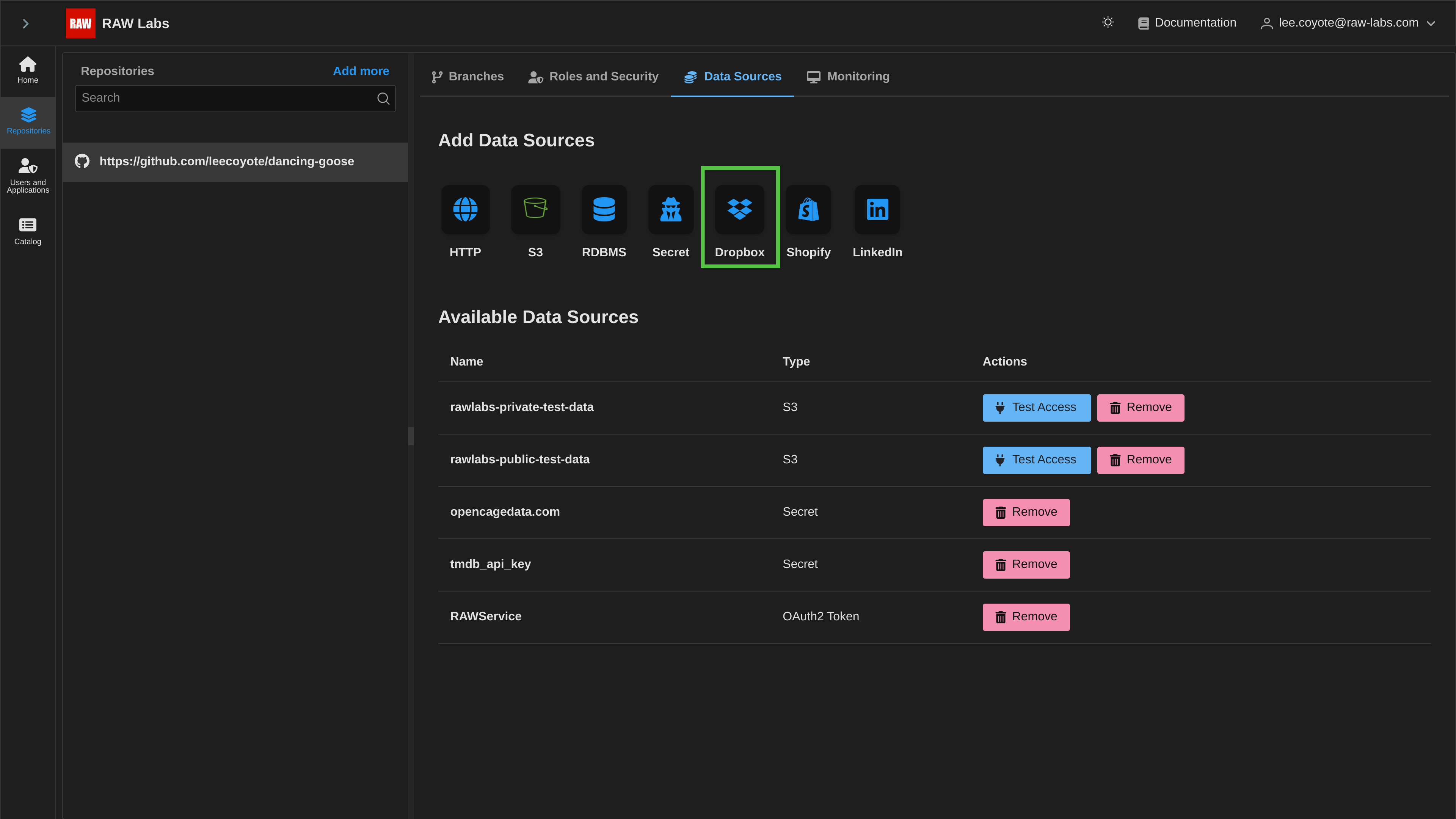Focus the repository Search field
The image size is (1456, 819).
tap(235, 98)
